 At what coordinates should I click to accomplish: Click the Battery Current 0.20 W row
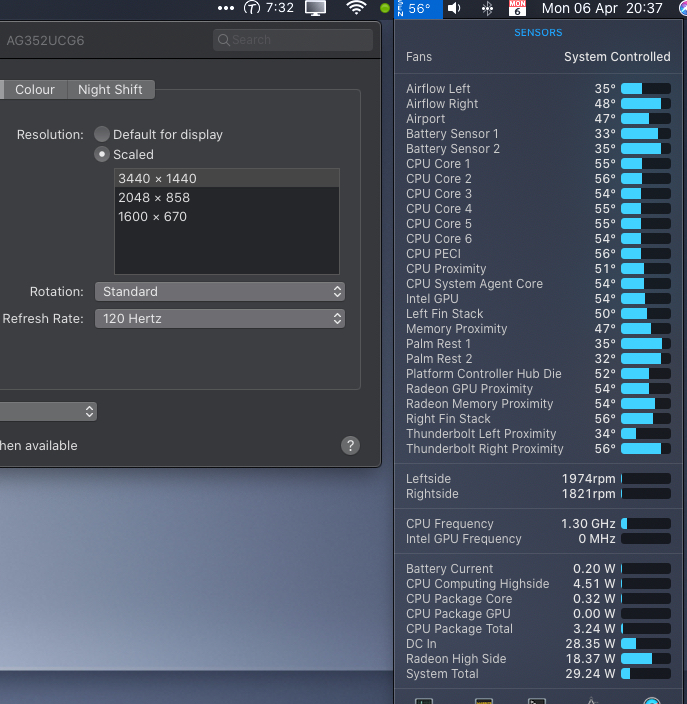[x=538, y=569]
